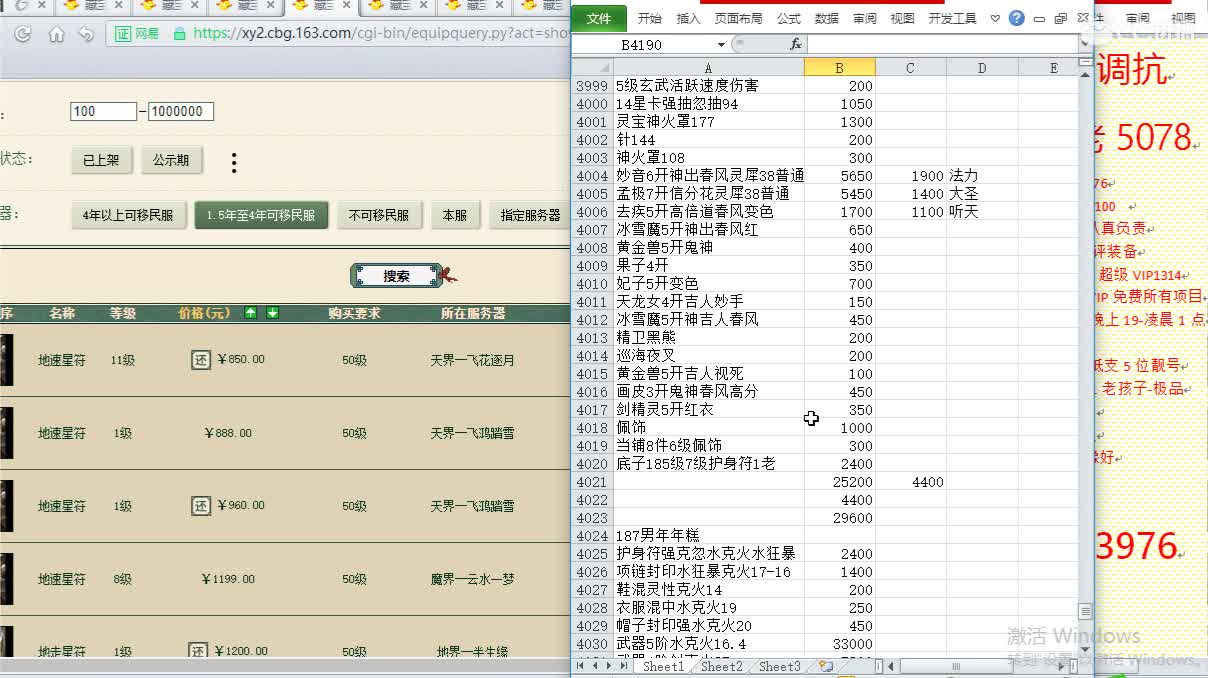The image size is (1208, 678).
Task: Go to first sheet navigation arrow
Action: [582, 665]
